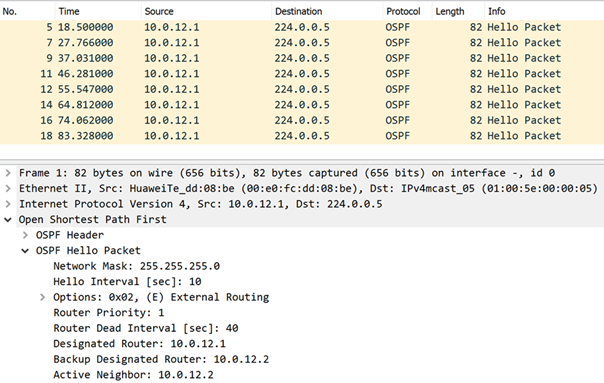Click the Ethernet II Src HuaweiTe text
Viewport: 604px width, 383px height.
308,188
